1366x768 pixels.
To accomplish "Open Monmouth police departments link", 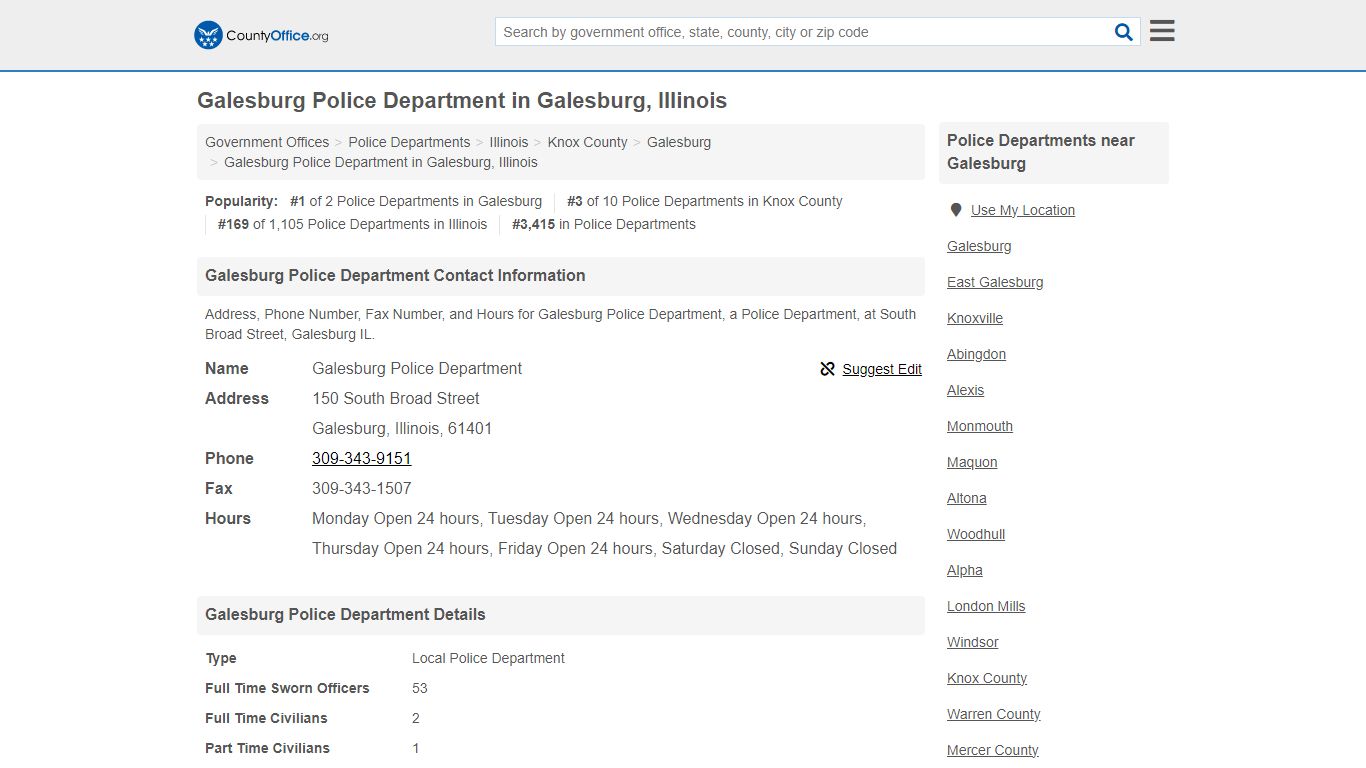I will tap(980, 426).
